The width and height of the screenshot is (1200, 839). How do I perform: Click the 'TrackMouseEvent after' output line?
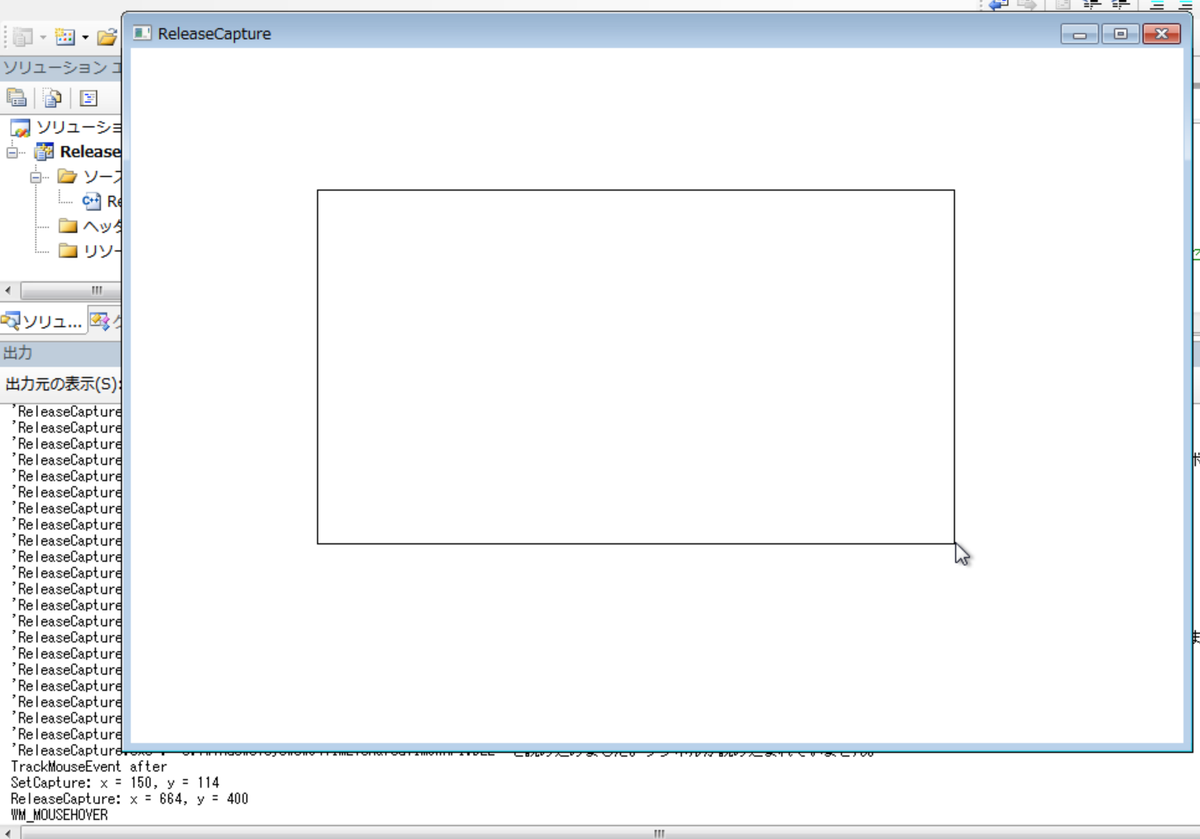(89, 767)
